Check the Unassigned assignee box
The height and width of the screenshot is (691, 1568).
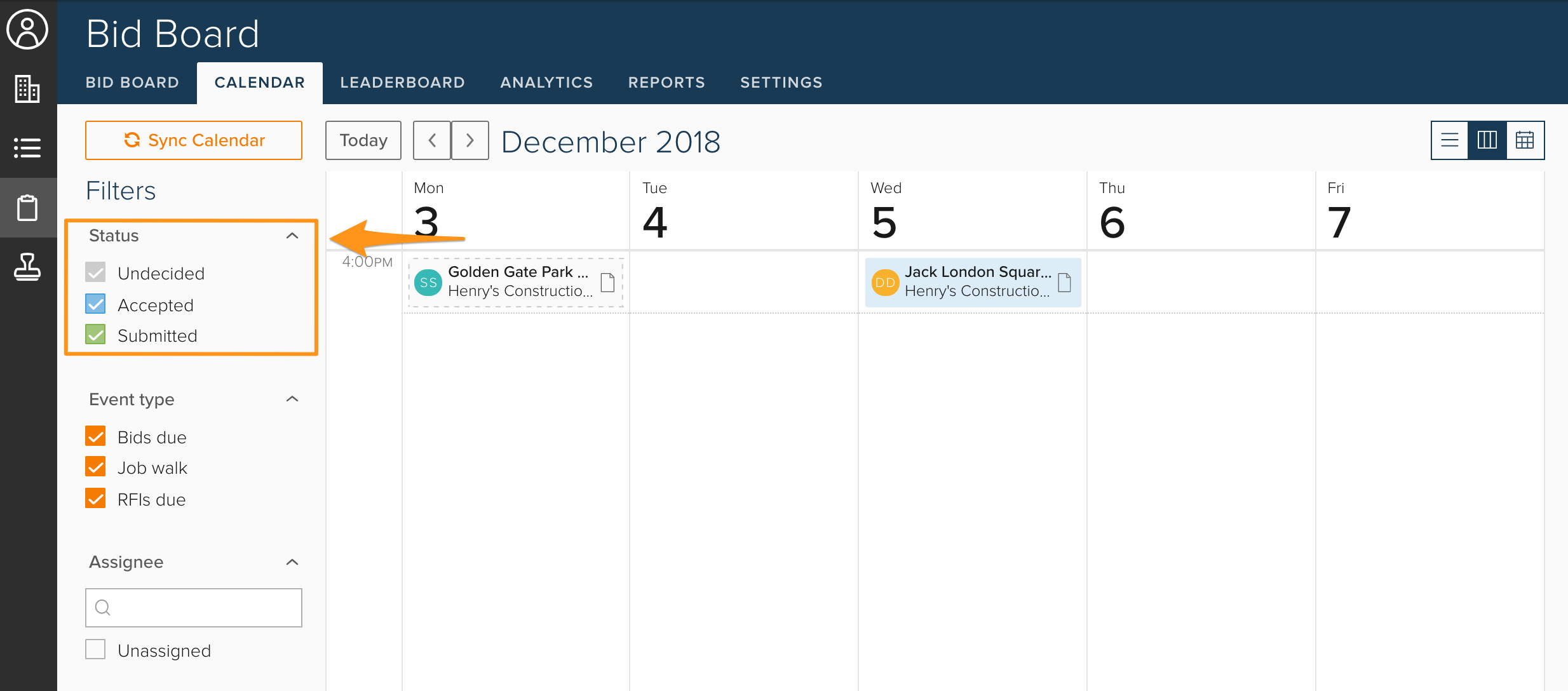[x=96, y=650]
